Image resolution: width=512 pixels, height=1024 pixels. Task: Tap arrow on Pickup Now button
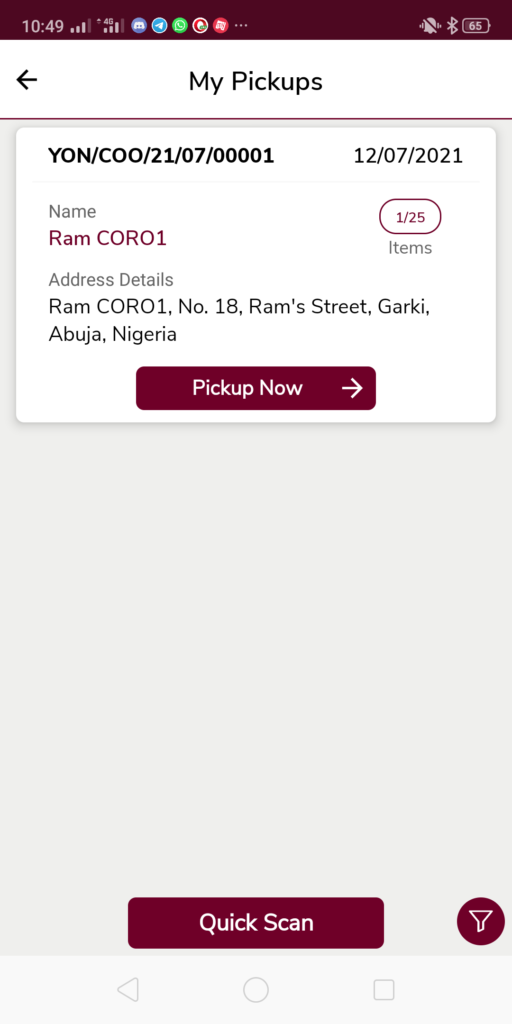(352, 389)
